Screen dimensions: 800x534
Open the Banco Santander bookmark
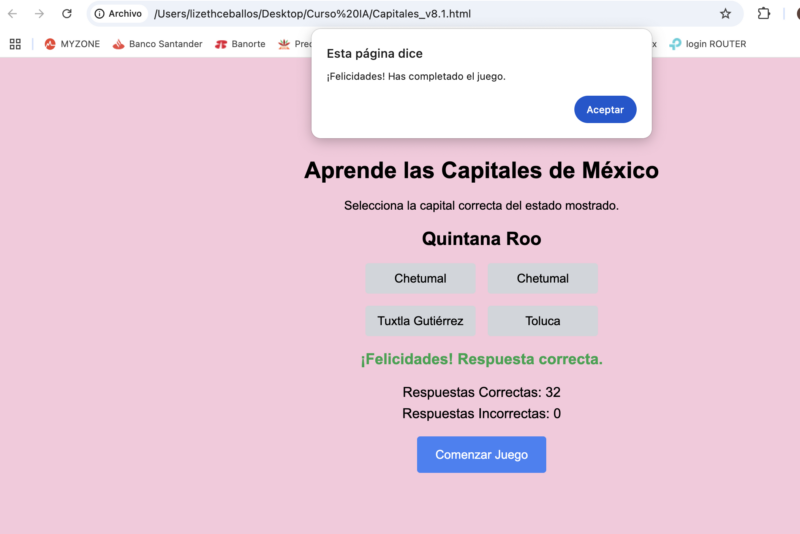157,44
